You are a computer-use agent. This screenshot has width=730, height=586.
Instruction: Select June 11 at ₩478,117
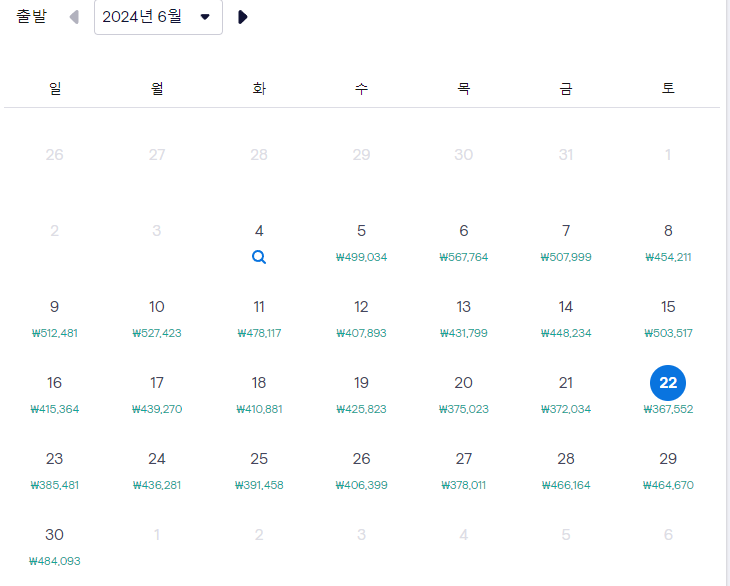(259, 319)
